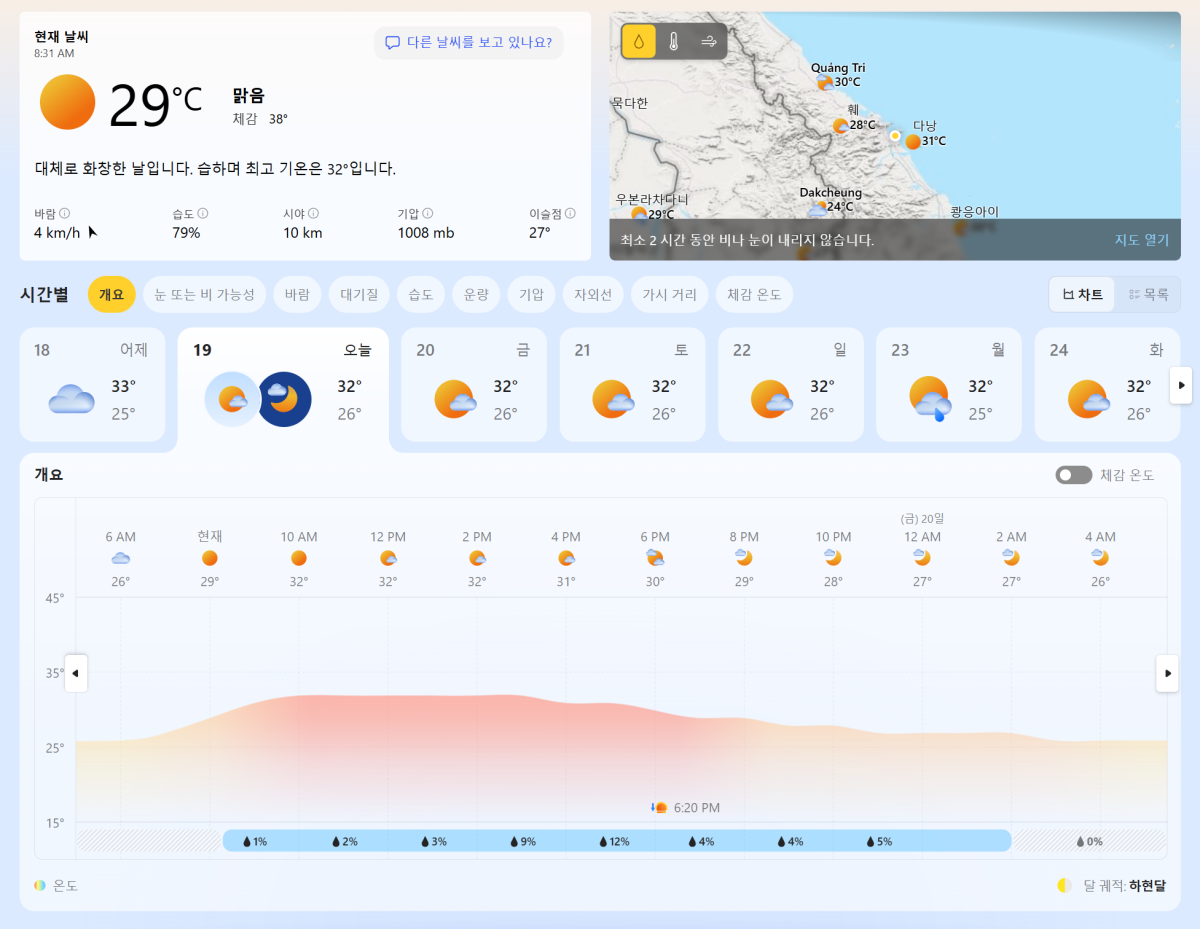The height and width of the screenshot is (929, 1200).
Task: Switch to 목록 list view
Action: point(1147,295)
